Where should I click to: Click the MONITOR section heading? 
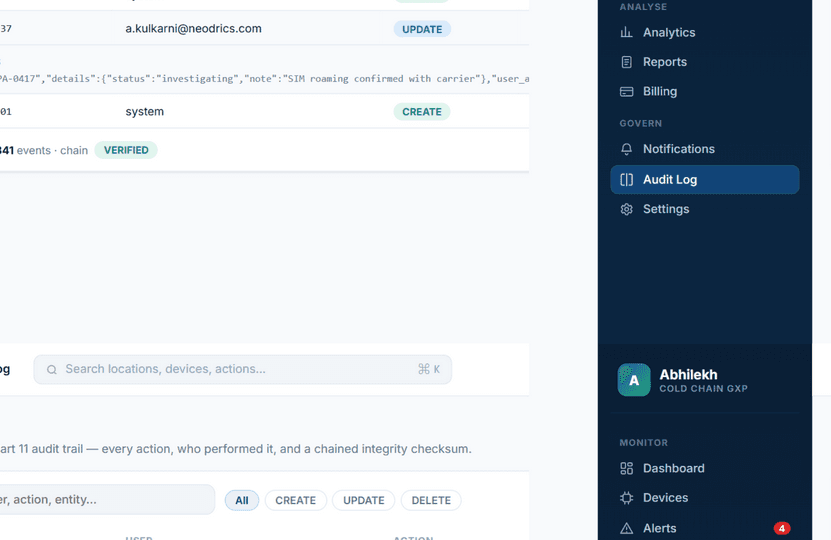(x=643, y=443)
